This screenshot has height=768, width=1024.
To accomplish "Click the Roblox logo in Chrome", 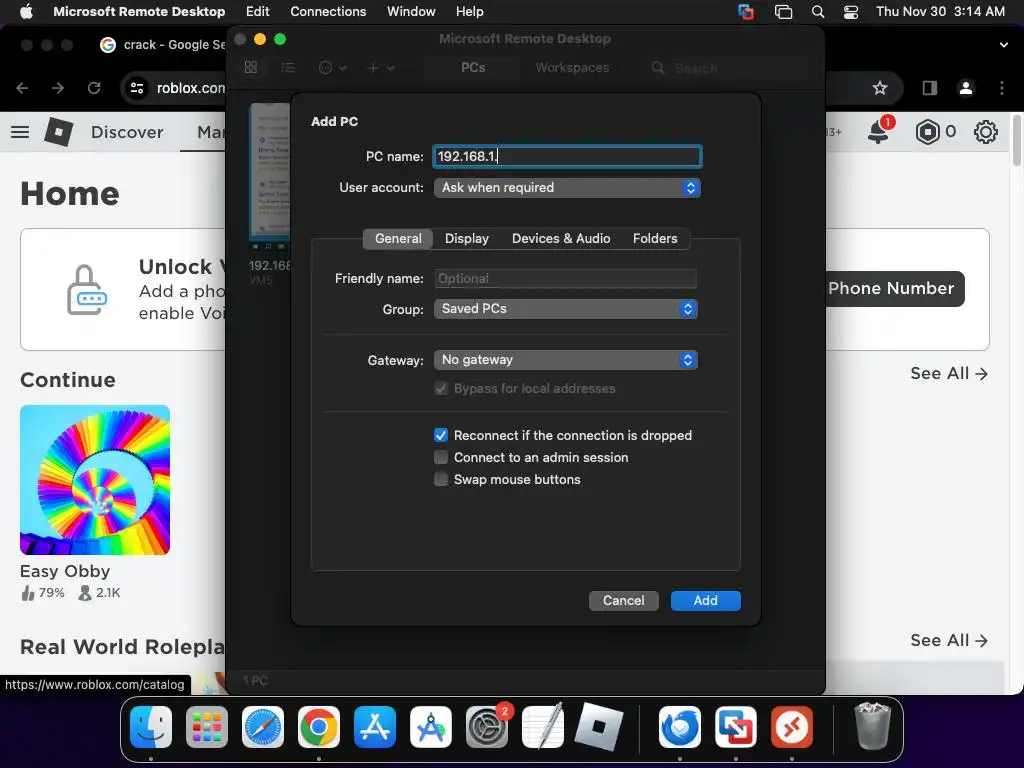I will pos(58,132).
